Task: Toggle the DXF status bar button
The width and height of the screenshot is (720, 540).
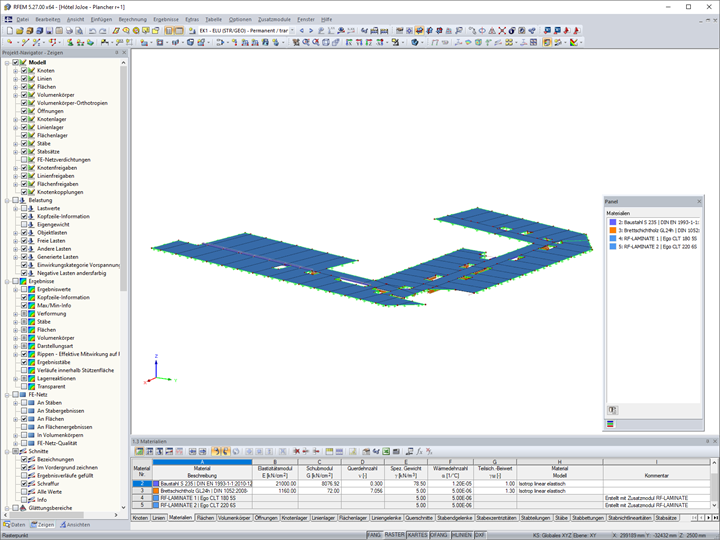Action: [480, 535]
